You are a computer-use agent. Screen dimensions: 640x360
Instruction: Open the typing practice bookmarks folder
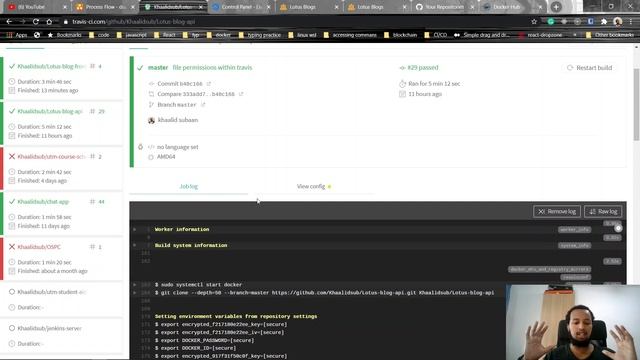click(260, 35)
